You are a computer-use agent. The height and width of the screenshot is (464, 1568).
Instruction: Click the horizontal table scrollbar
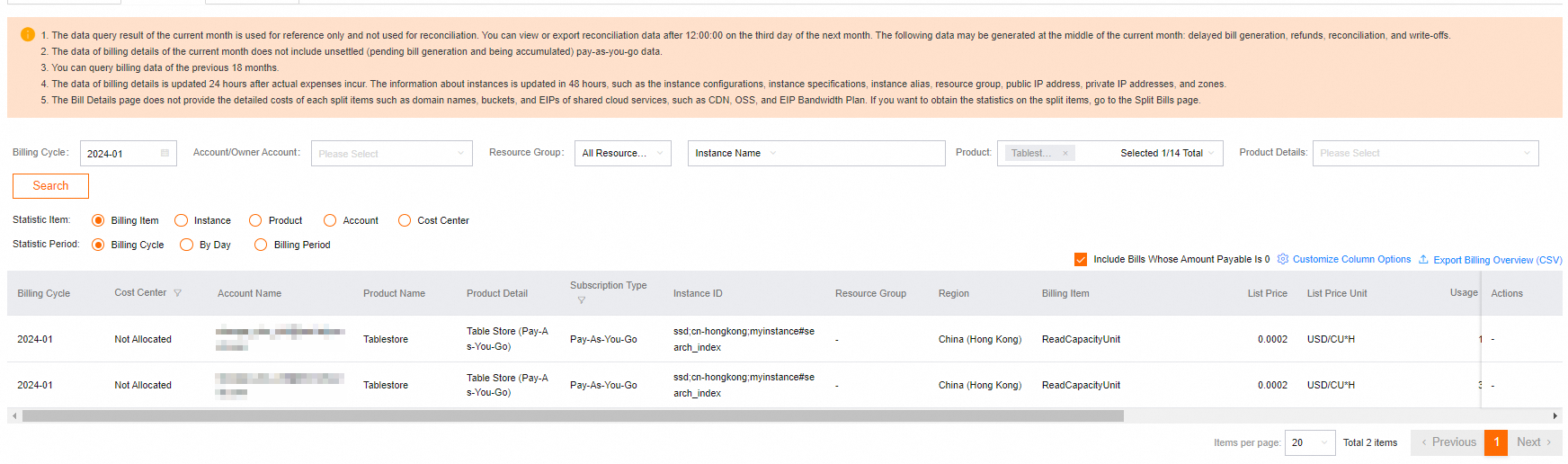573,416
